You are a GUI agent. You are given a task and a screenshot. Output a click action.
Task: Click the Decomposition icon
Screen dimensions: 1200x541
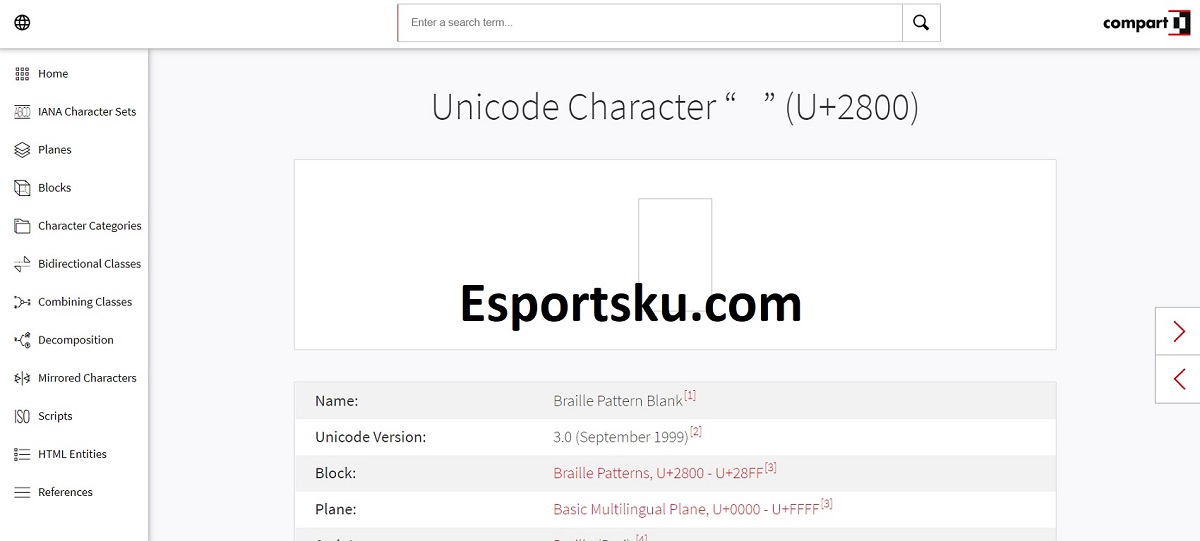(x=22, y=340)
